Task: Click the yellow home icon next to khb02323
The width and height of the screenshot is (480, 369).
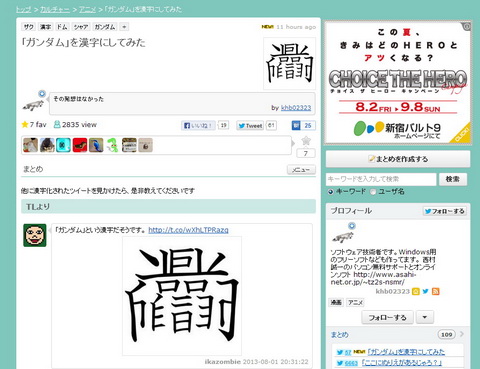Action: pyautogui.click(x=415, y=291)
